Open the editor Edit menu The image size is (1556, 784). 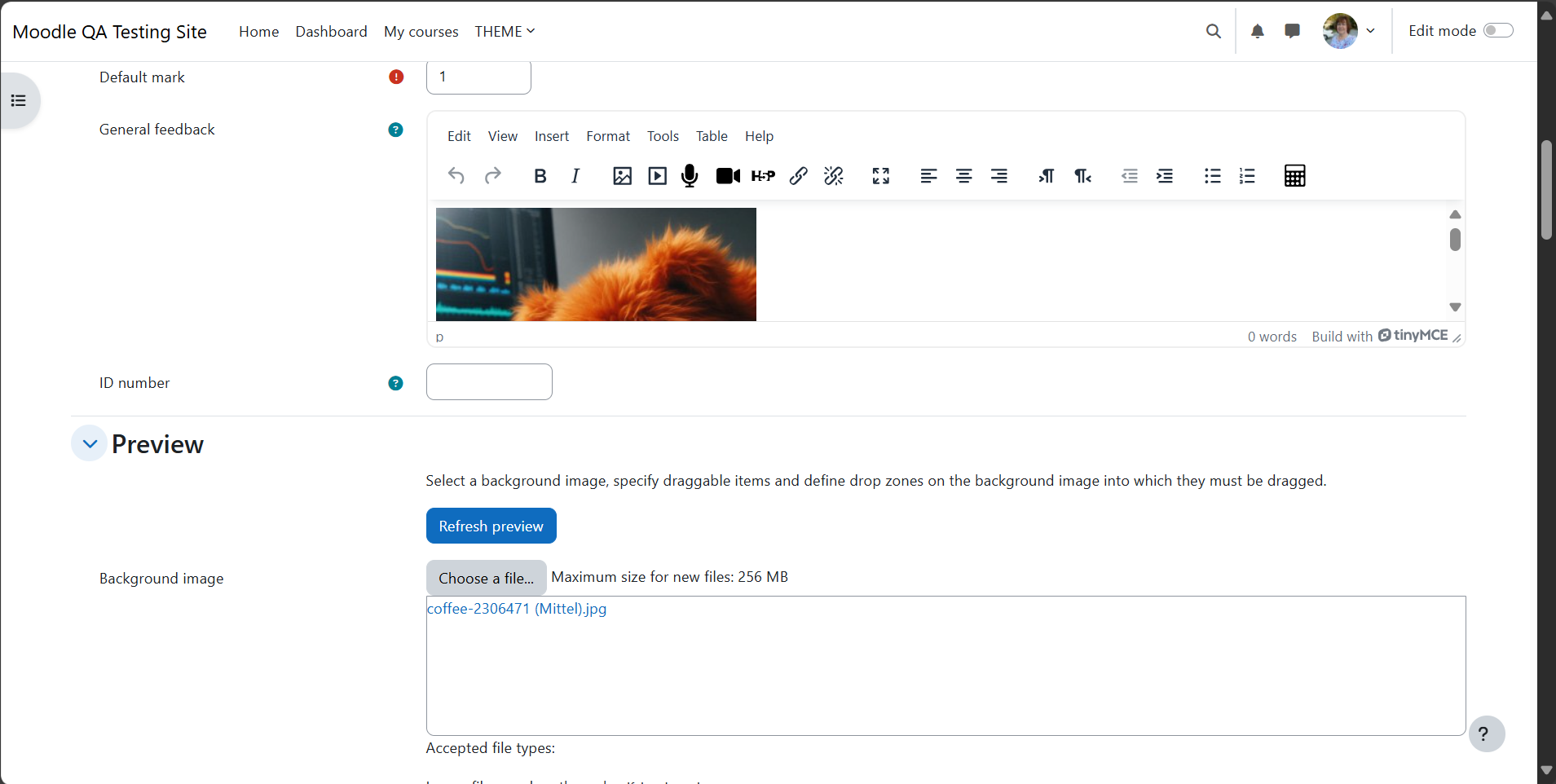click(x=459, y=136)
